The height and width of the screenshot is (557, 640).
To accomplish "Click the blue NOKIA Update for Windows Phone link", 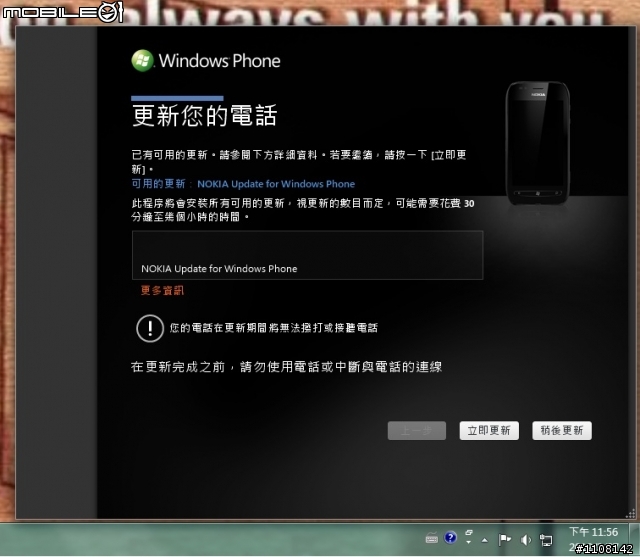I will coord(276,184).
